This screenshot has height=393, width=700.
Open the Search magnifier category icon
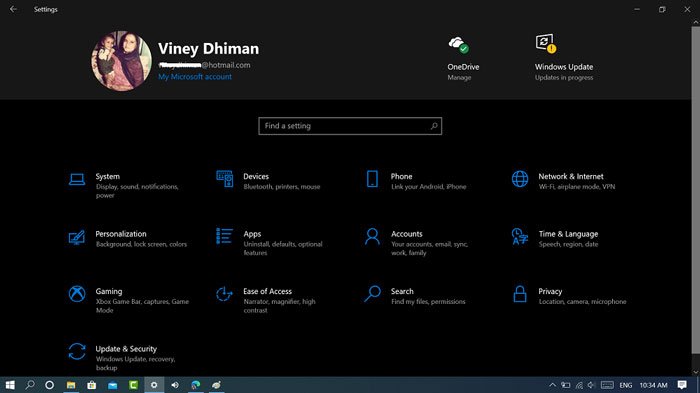tap(372, 294)
